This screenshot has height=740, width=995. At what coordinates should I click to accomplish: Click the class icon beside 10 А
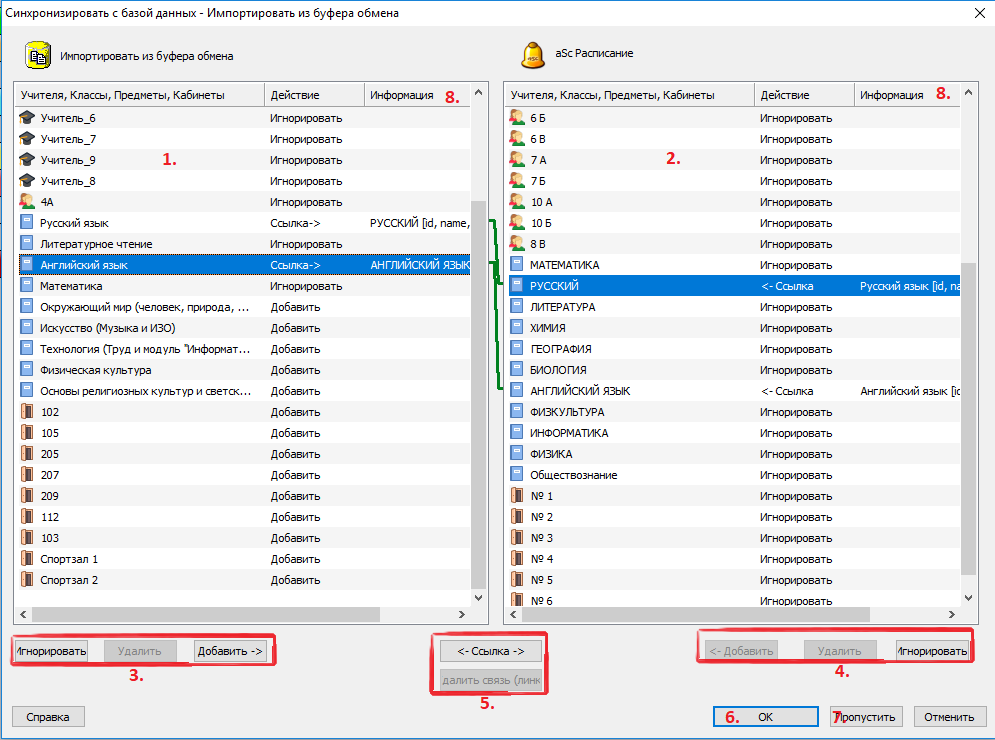point(517,202)
